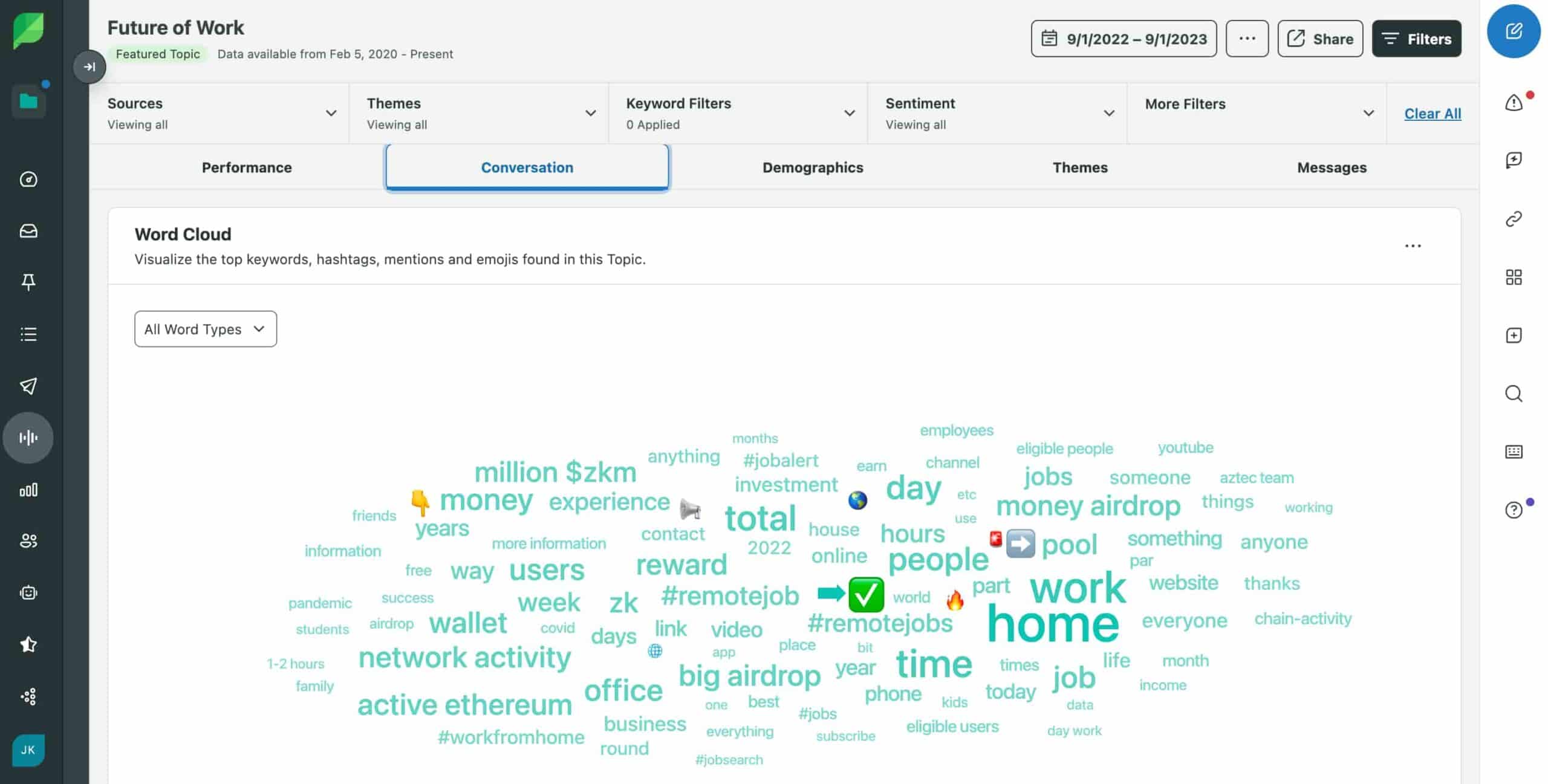Open the Smart Inbox icon
This screenshot has height=784, width=1548.
(x=28, y=231)
